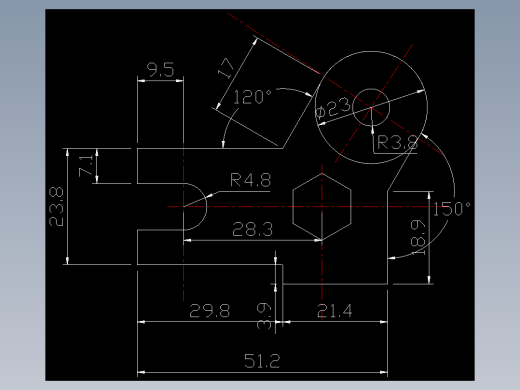Pick the 29.8 horizontal dimension text
Image resolution: width=520 pixels, height=390 pixels.
pyautogui.click(x=210, y=311)
